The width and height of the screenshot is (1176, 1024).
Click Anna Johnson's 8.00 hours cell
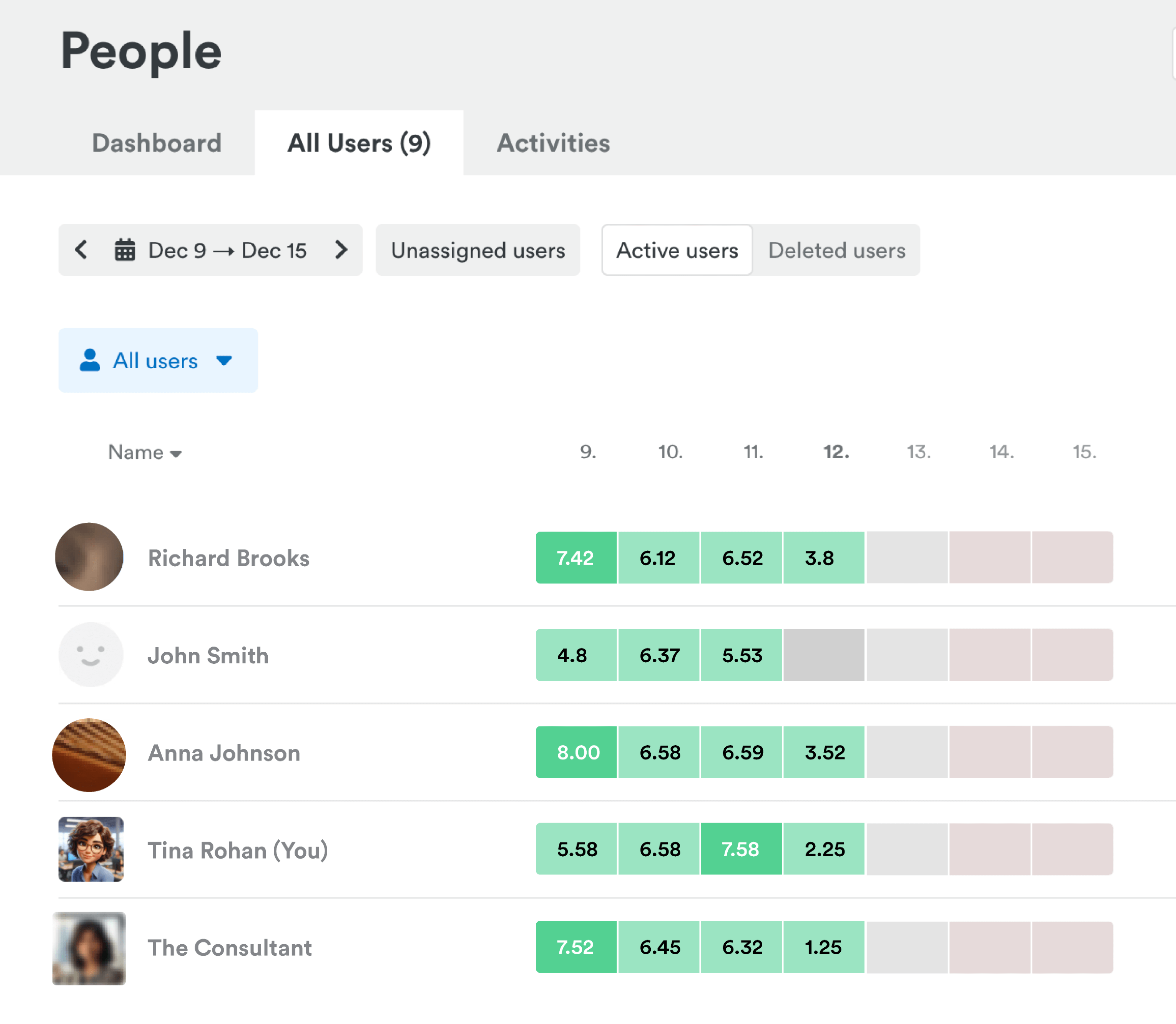577,752
